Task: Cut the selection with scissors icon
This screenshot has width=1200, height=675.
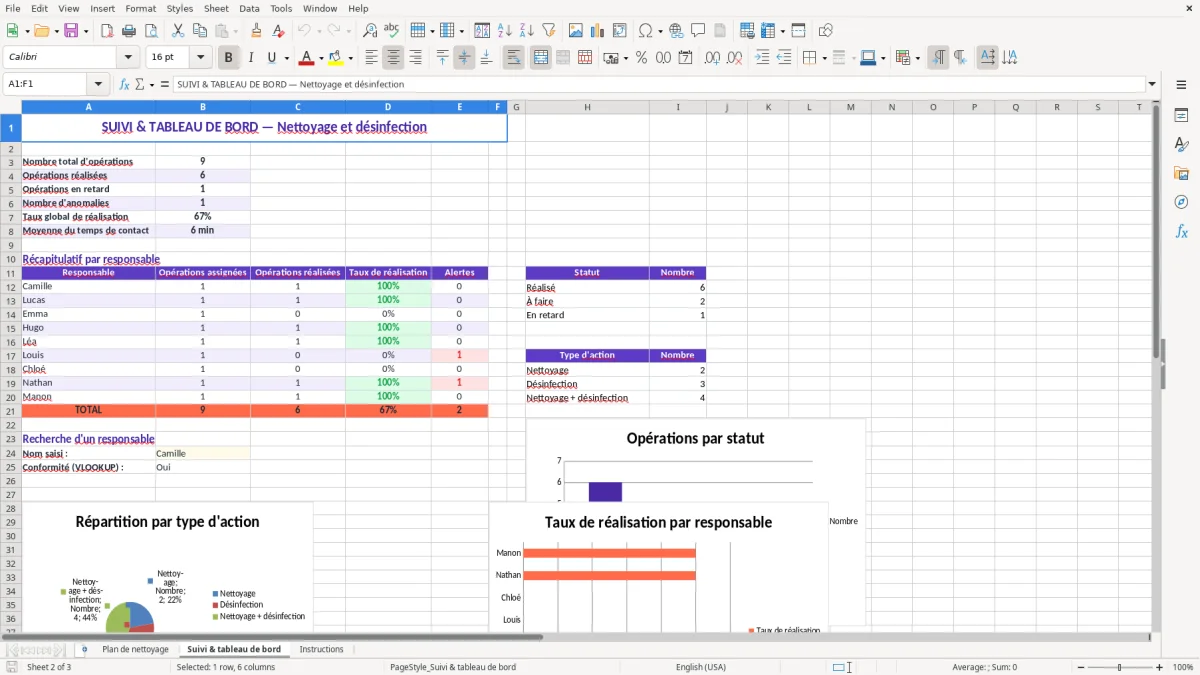Action: pyautogui.click(x=177, y=31)
